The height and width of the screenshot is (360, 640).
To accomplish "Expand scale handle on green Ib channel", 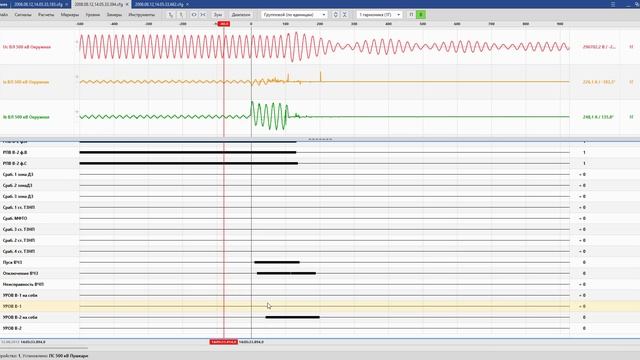I will [x=77, y=112].
